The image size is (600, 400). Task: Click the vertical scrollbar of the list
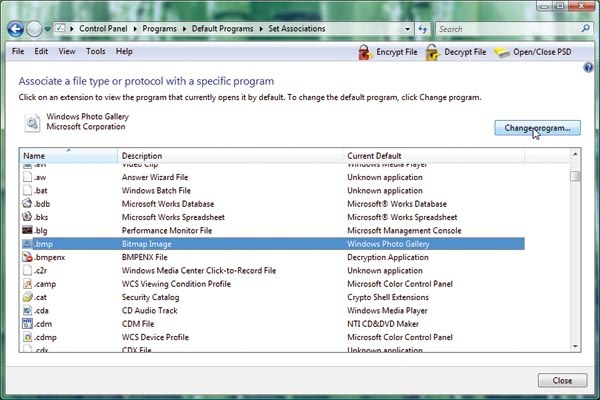click(575, 250)
